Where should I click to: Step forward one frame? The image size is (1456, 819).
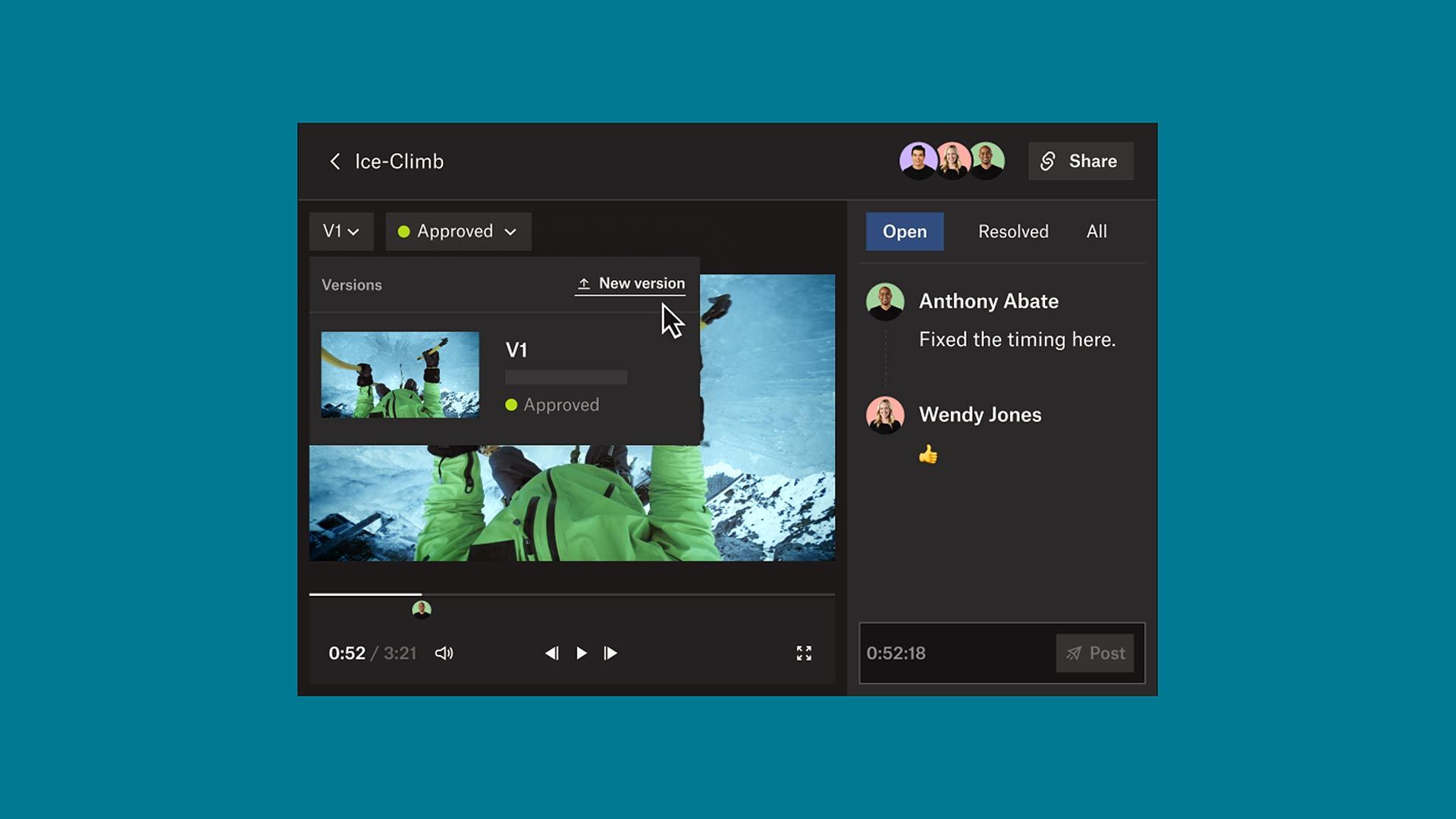610,653
